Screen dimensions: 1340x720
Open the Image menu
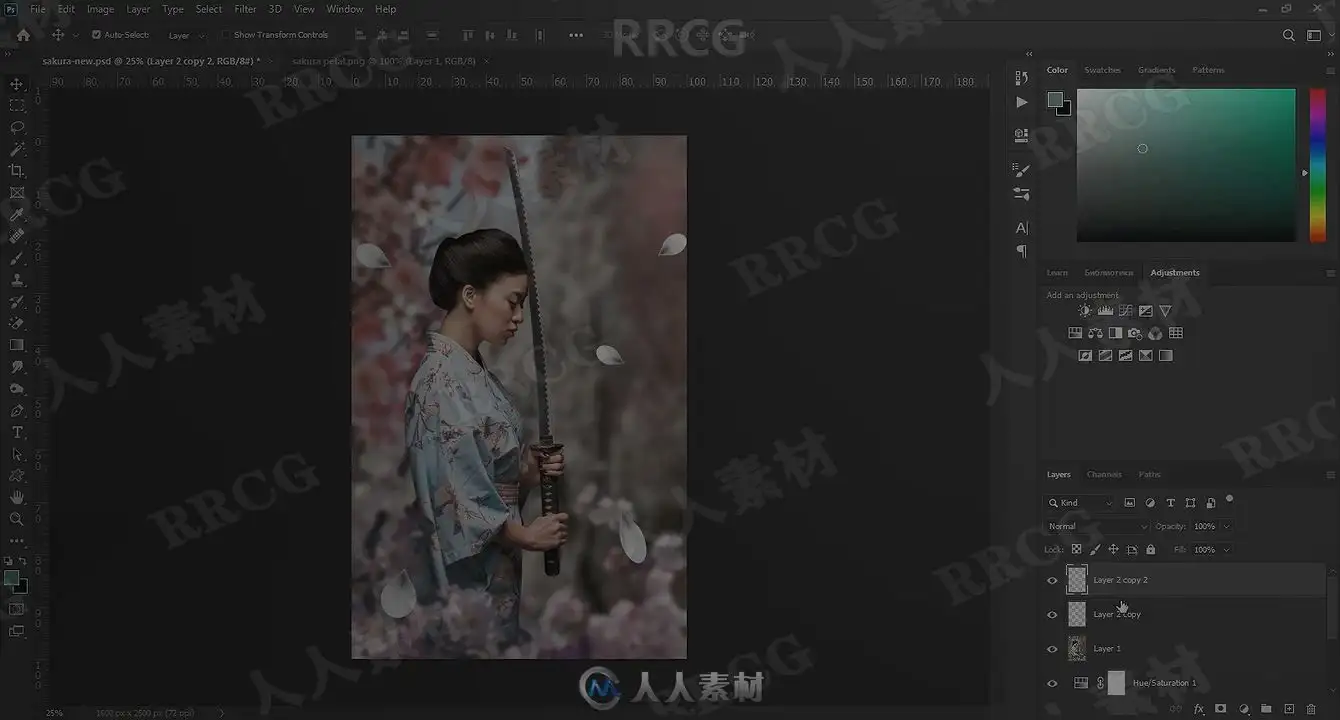[x=100, y=9]
